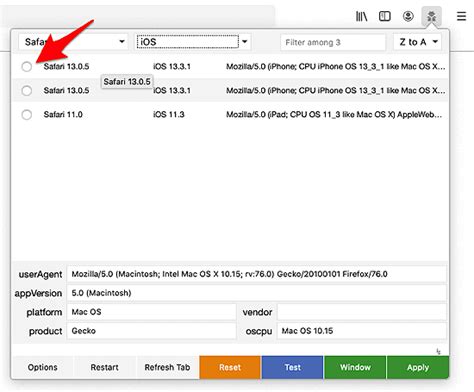Select the Safari 11.0 radio button
This screenshot has height=392, width=474.
[27, 115]
